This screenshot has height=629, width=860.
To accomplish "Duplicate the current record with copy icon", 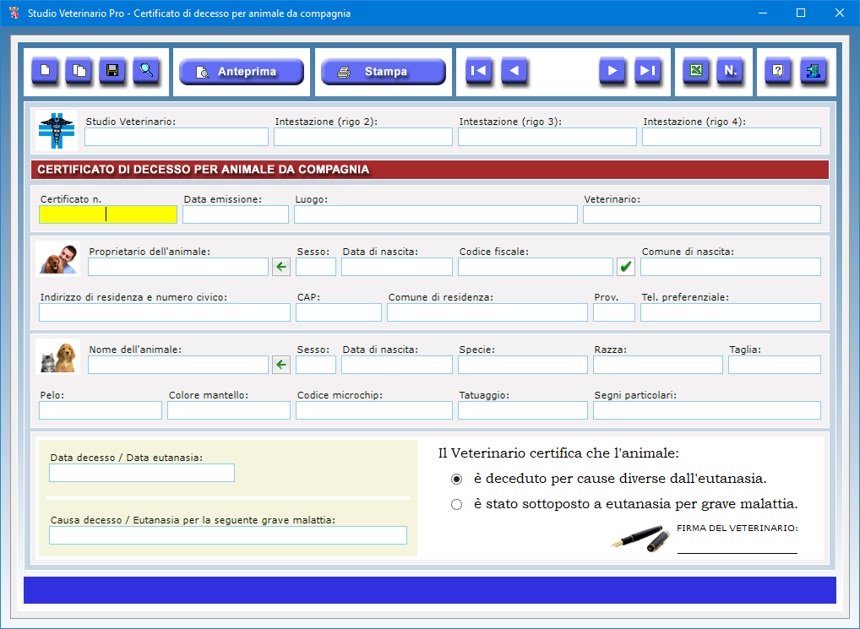I will point(79,71).
